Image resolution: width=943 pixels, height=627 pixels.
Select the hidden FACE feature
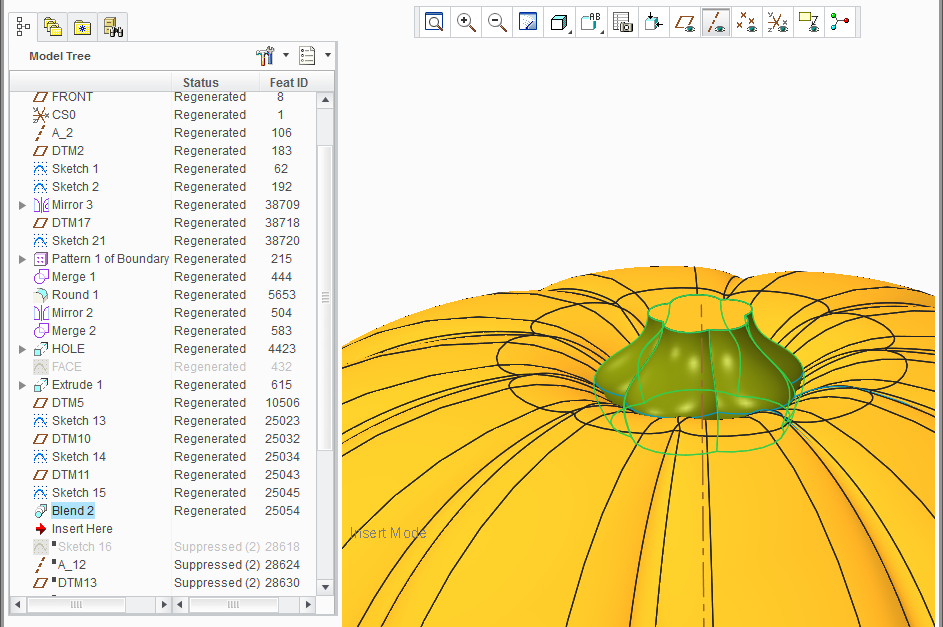tap(67, 367)
